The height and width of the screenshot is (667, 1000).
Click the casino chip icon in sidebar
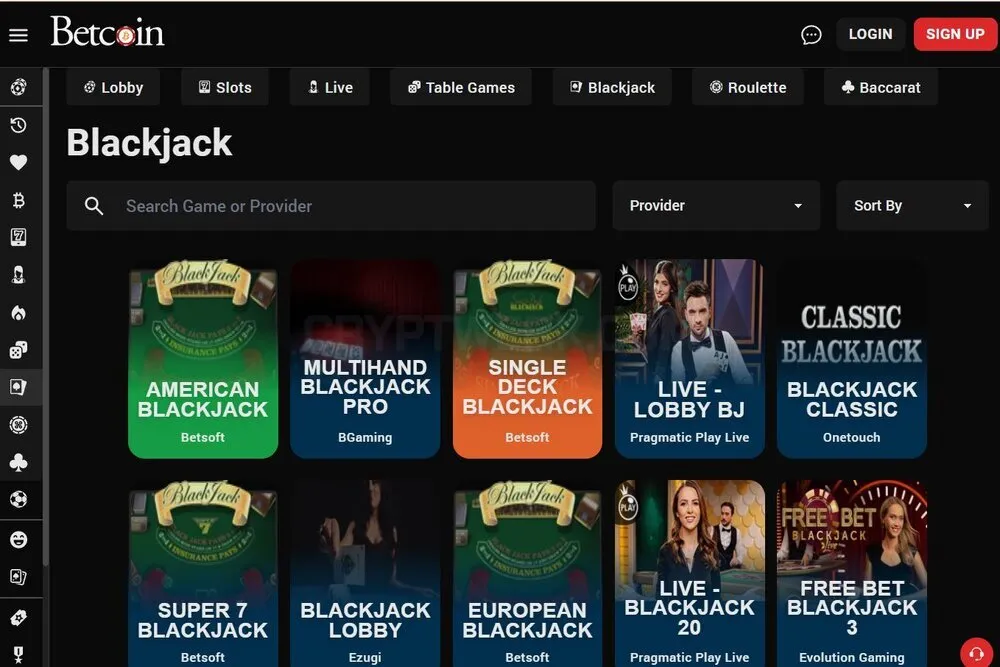(x=18, y=87)
